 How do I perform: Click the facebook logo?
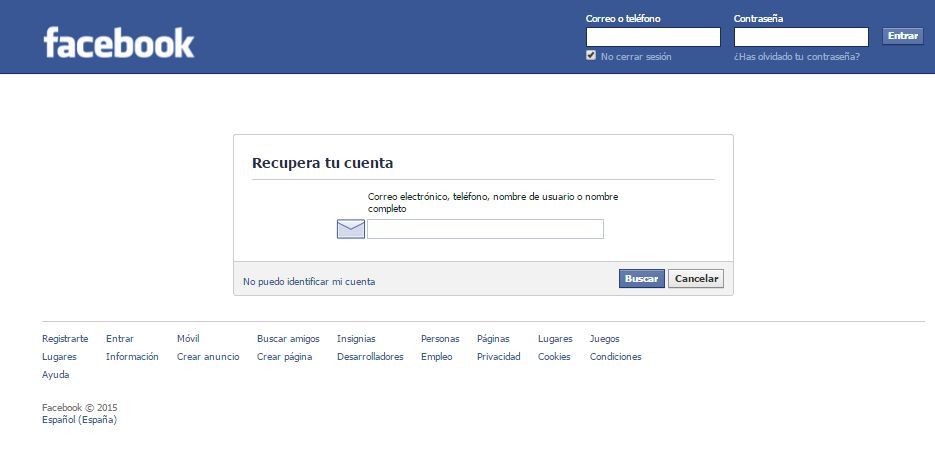pyautogui.click(x=119, y=43)
